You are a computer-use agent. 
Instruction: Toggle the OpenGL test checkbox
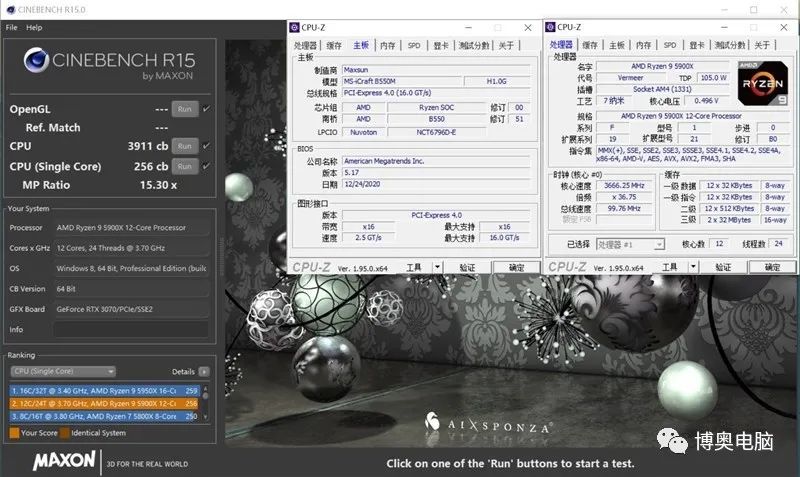206,109
